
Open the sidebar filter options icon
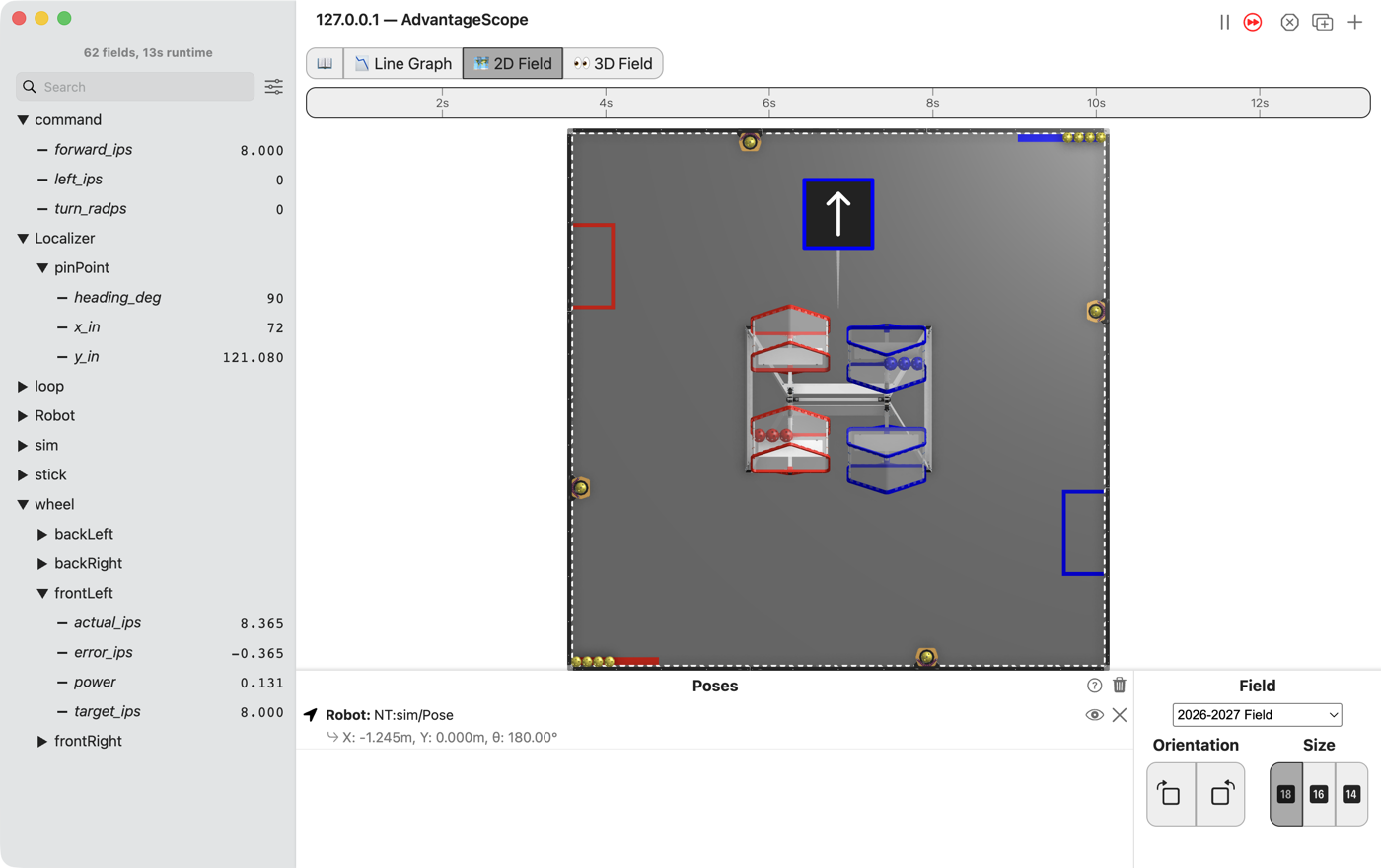[x=273, y=87]
